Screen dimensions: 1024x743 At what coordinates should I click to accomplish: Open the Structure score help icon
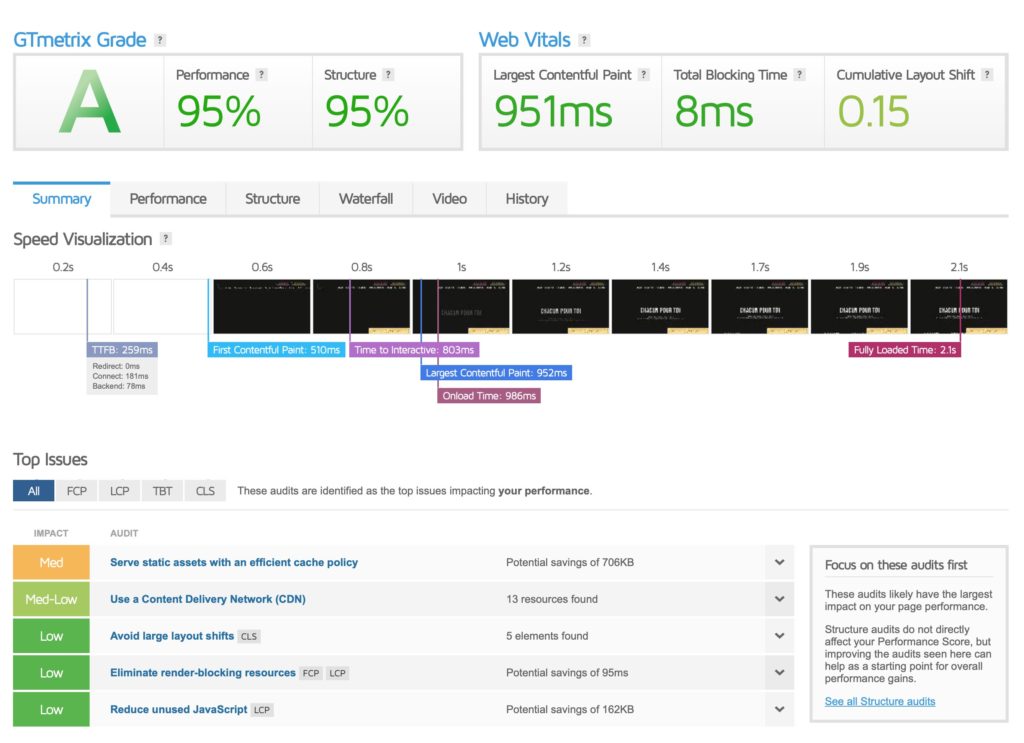click(388, 75)
